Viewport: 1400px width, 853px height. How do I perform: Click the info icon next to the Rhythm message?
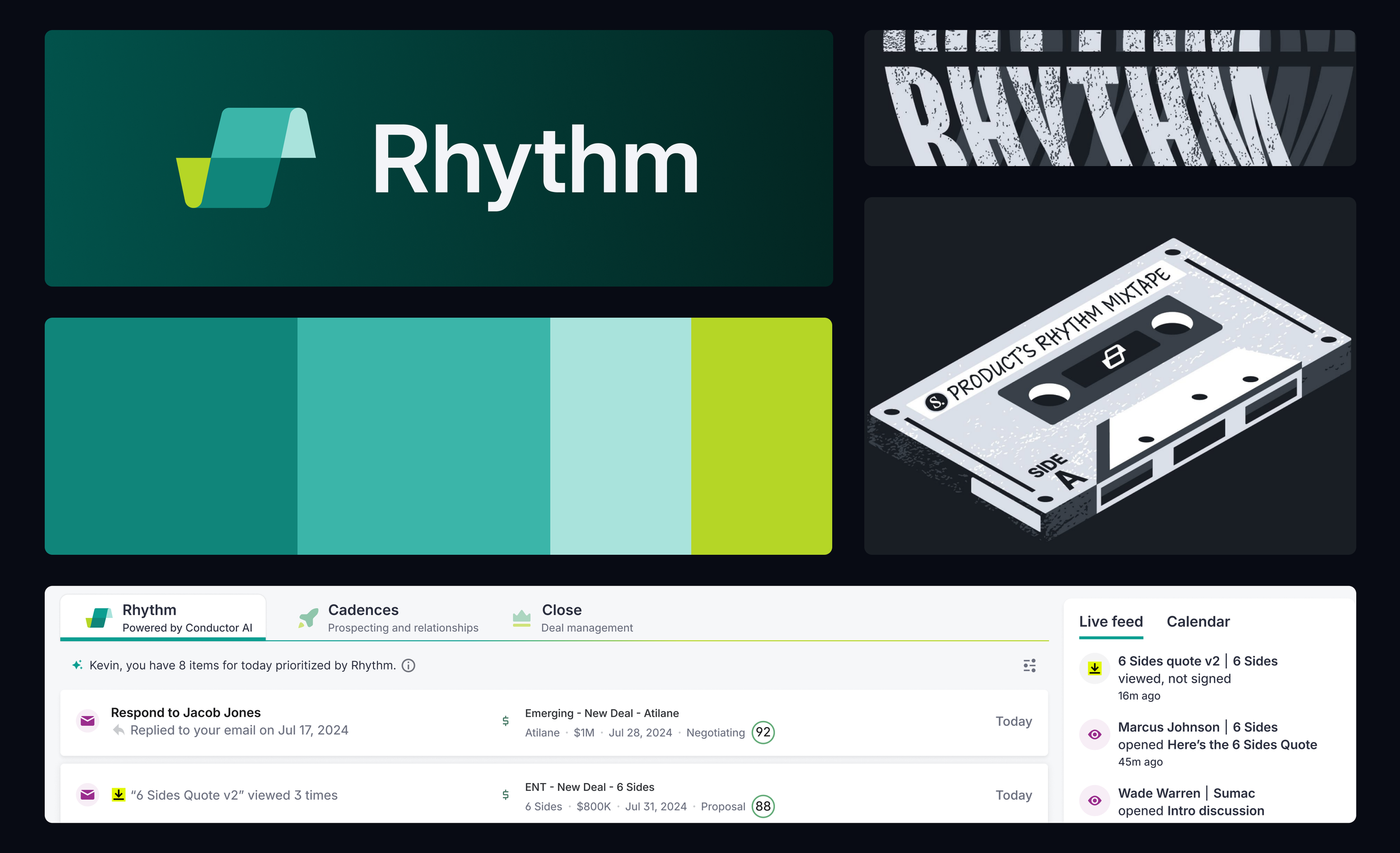tap(408, 665)
